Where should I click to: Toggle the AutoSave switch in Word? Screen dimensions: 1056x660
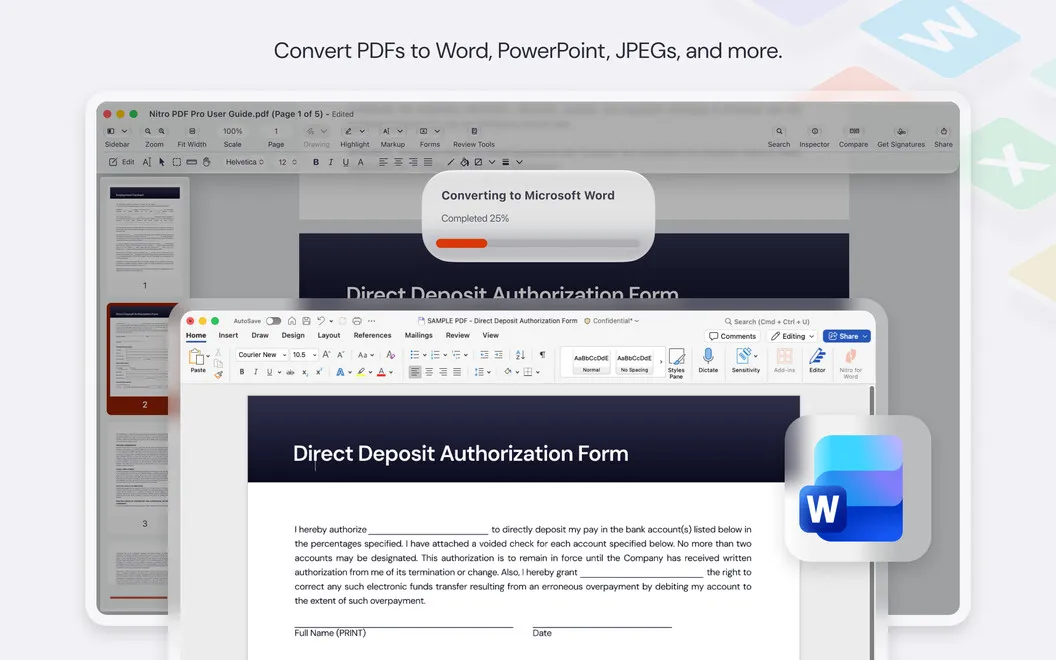(x=273, y=321)
